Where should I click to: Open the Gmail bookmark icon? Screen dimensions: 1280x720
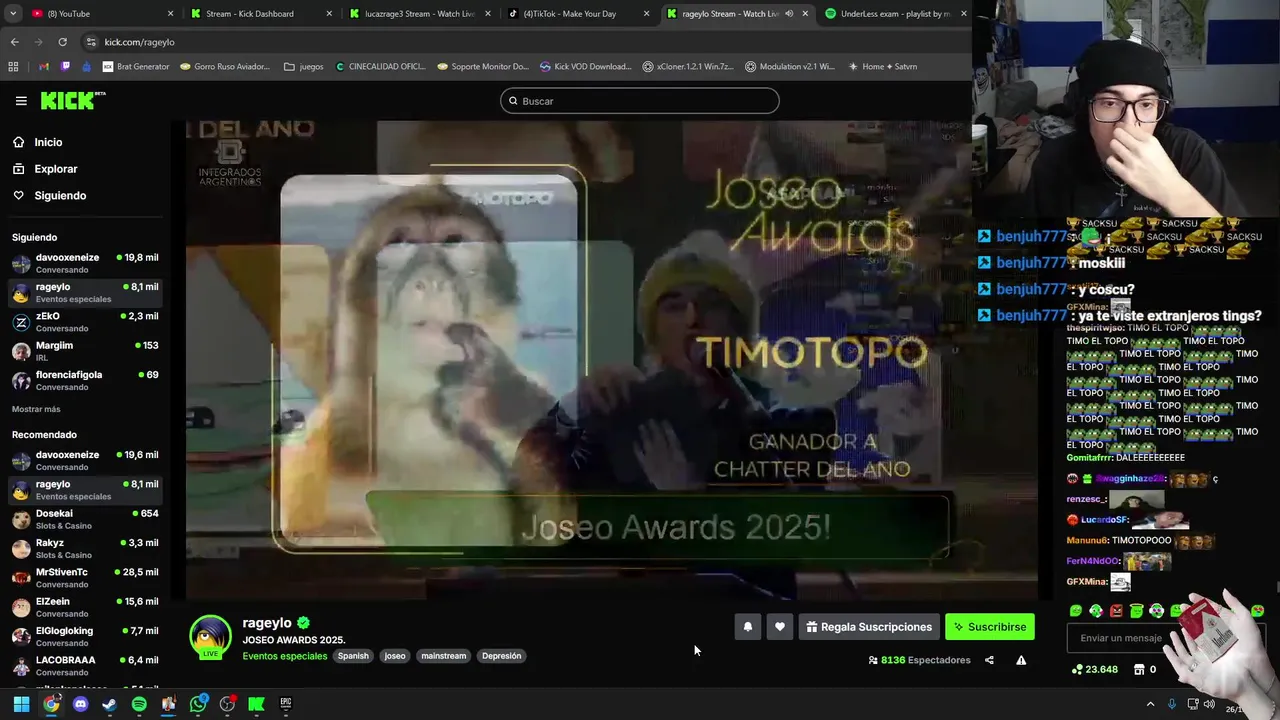tap(43, 67)
